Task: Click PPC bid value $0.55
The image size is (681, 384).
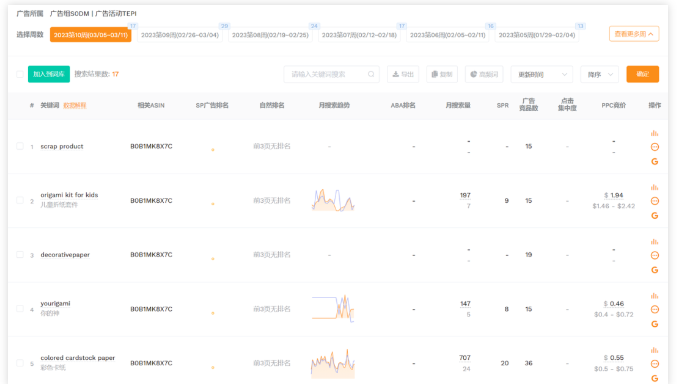Action: [614, 358]
